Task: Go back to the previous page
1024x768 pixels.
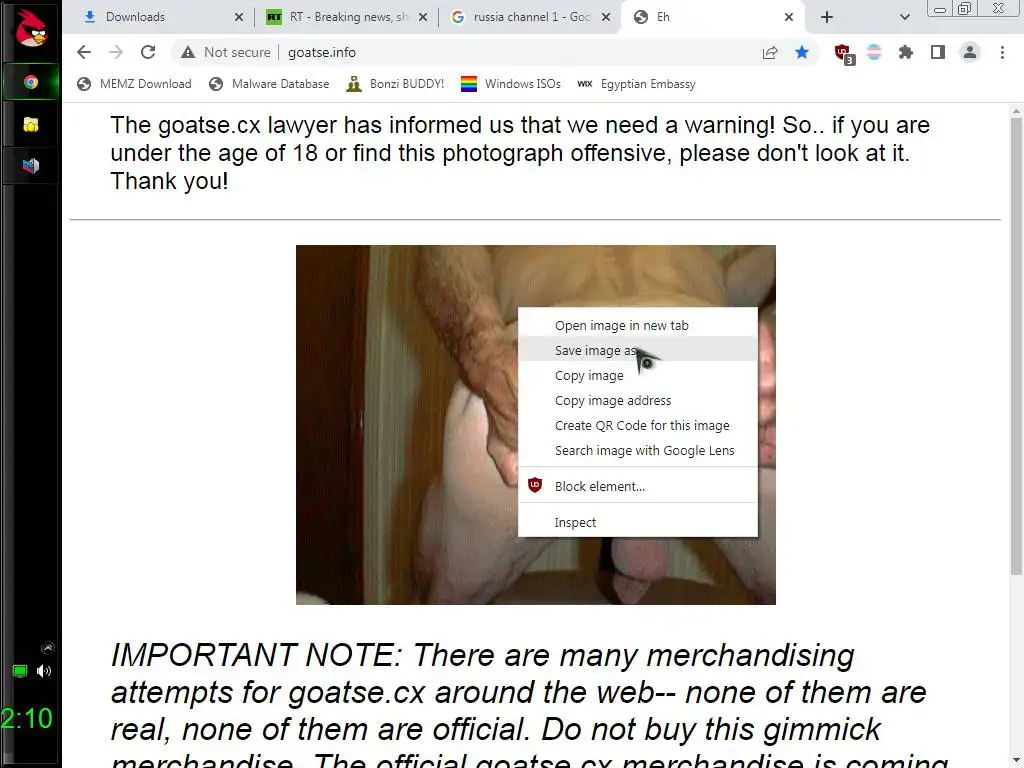Action: 84,52
